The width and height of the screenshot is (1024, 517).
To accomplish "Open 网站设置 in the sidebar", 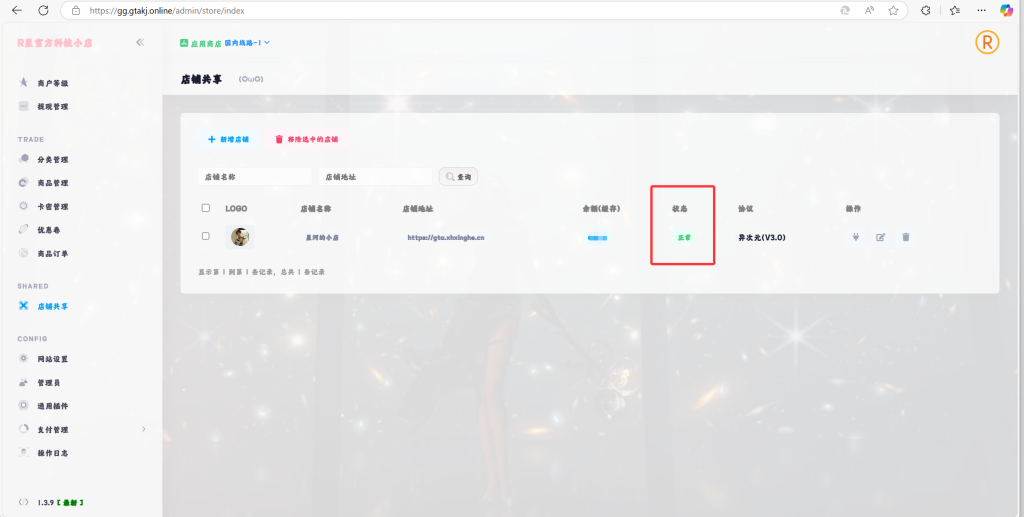I will pyautogui.click(x=52, y=359).
